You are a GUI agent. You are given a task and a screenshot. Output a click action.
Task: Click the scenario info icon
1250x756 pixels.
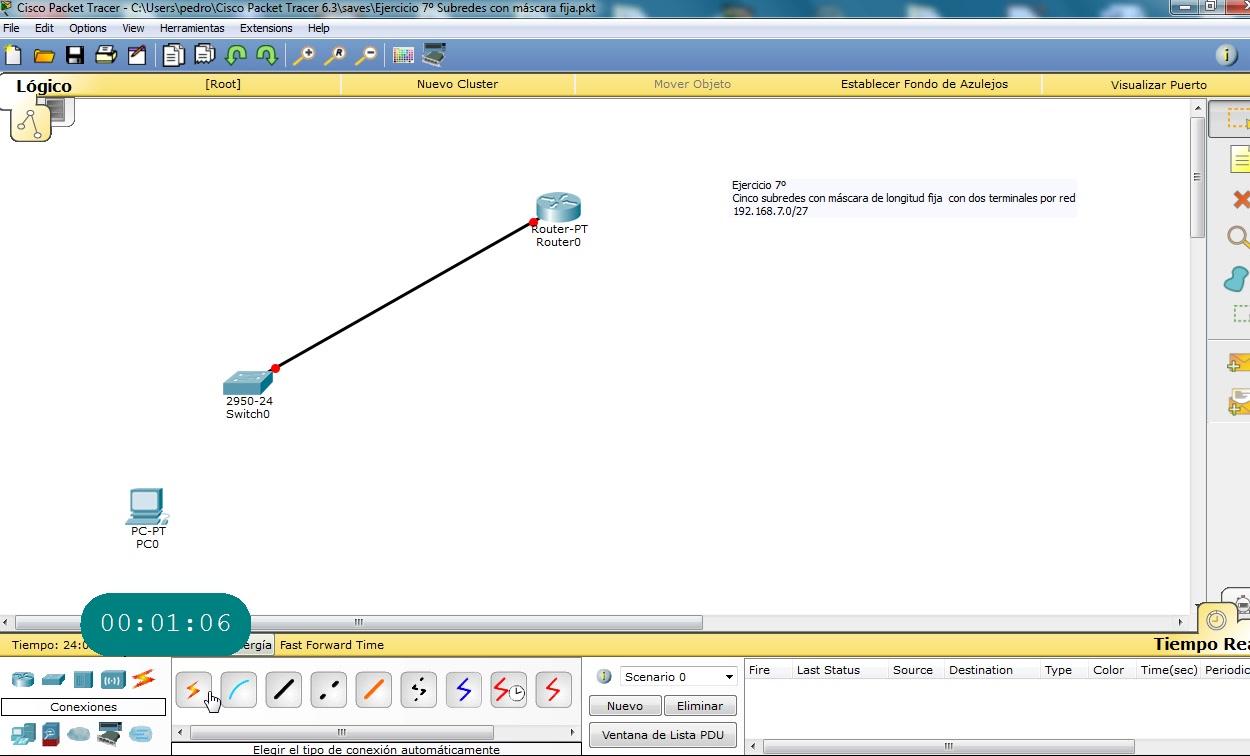pyautogui.click(x=604, y=677)
